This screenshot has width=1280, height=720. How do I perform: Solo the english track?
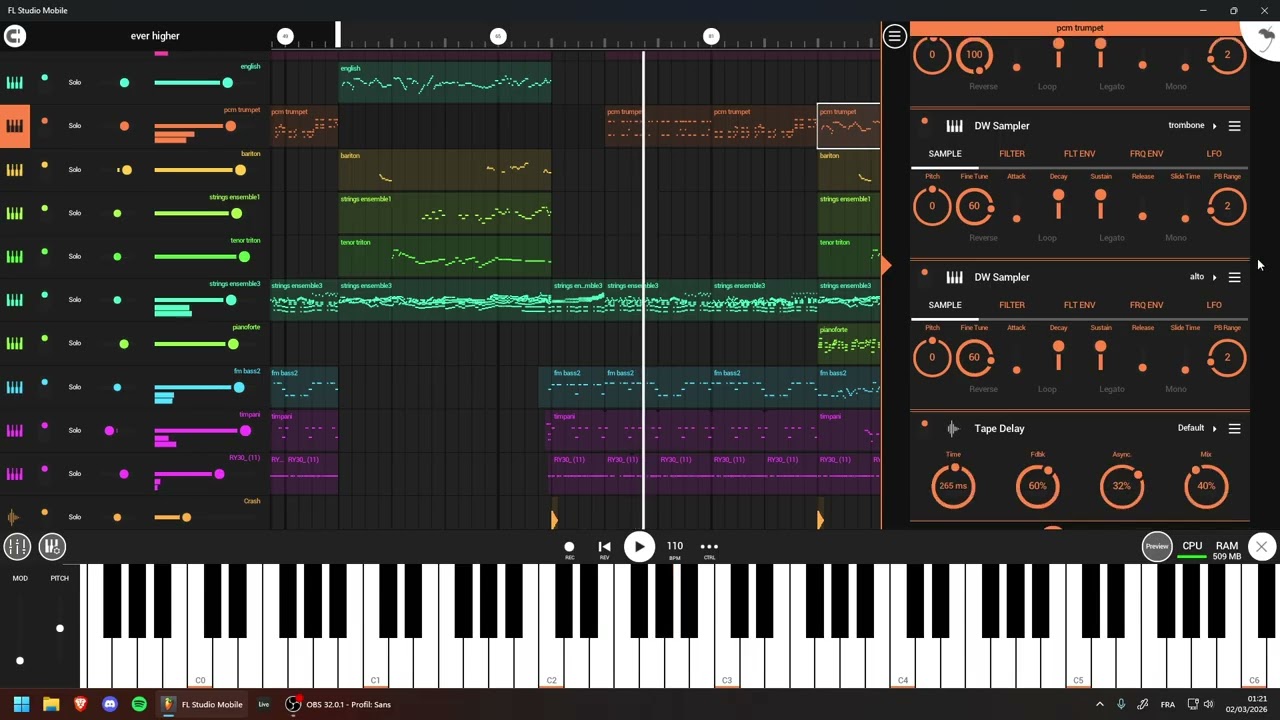[x=75, y=82]
